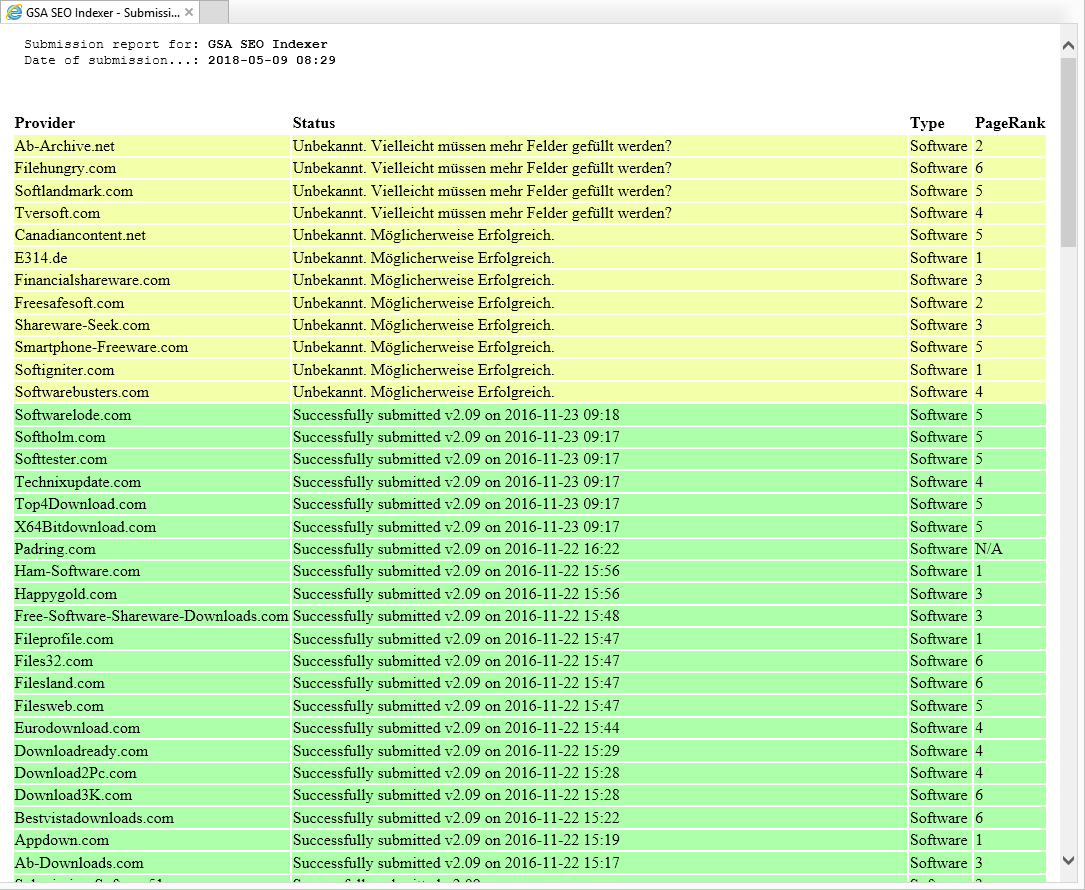Select the Appdown.com provider entry
The height and width of the screenshot is (890, 1085).
pyautogui.click(x=62, y=841)
